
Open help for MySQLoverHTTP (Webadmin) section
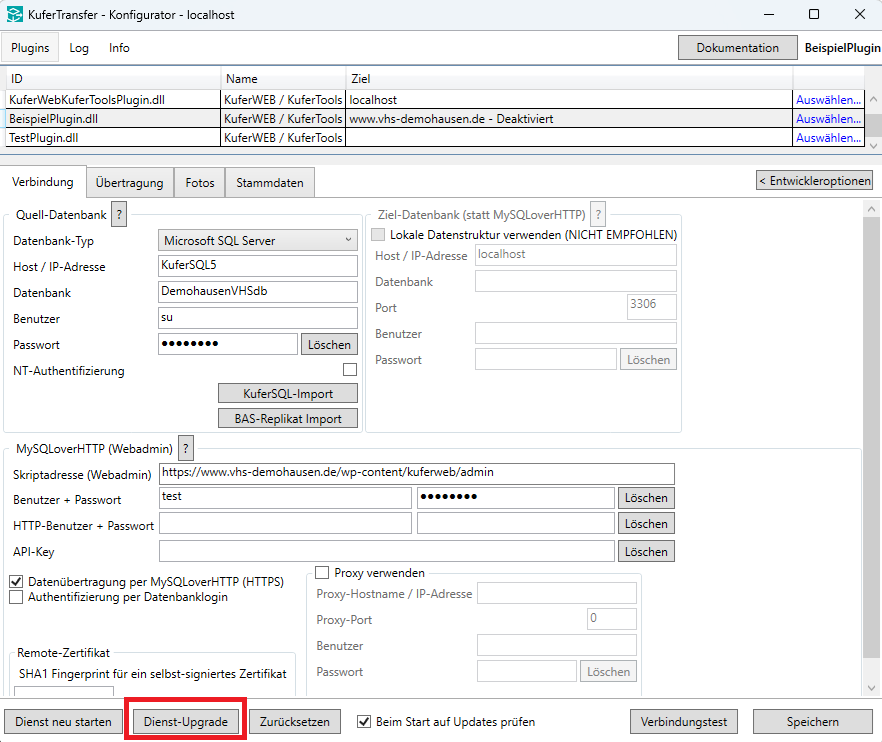click(x=186, y=448)
